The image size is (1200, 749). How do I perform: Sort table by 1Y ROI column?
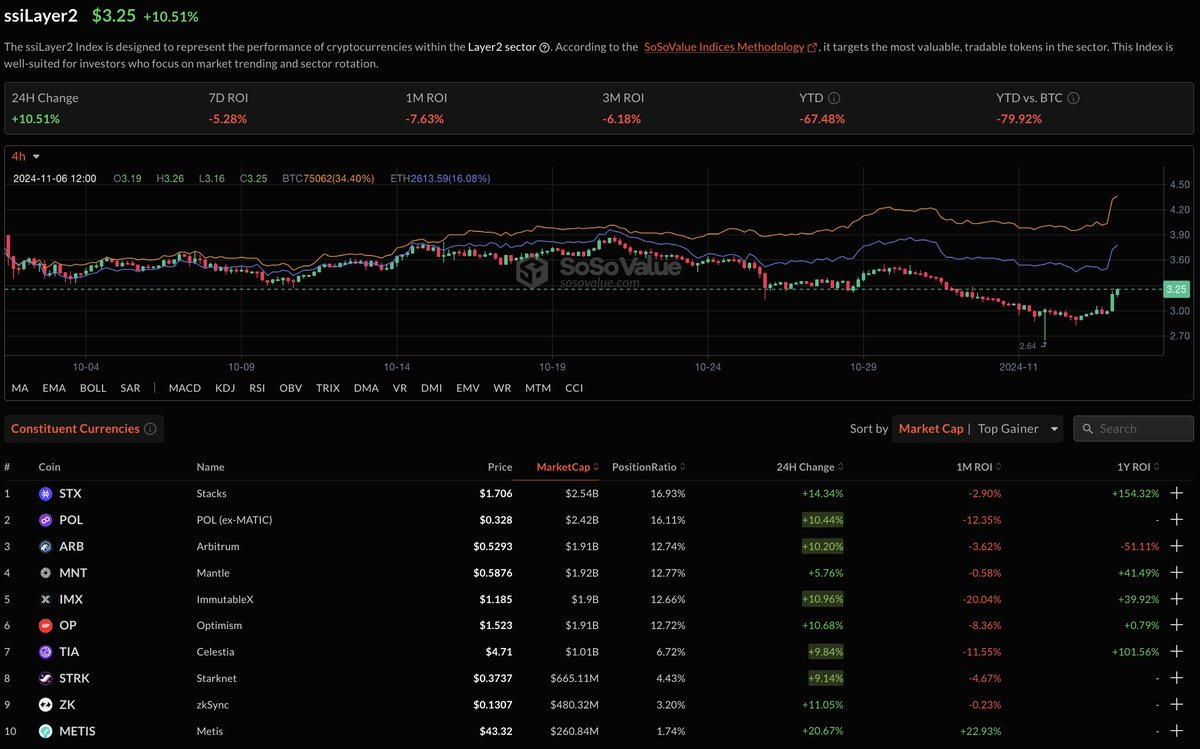pyautogui.click(x=1137, y=467)
